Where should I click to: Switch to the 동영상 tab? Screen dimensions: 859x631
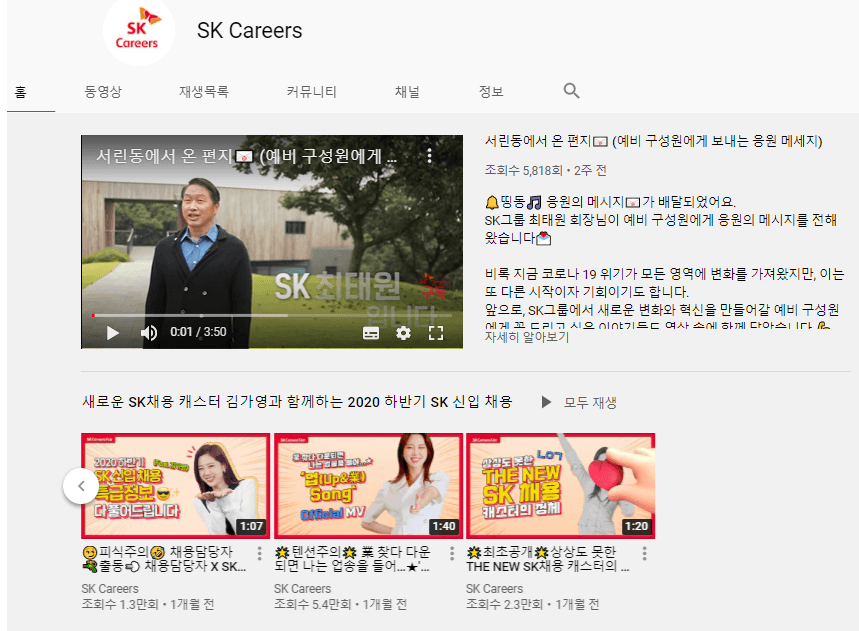[103, 91]
